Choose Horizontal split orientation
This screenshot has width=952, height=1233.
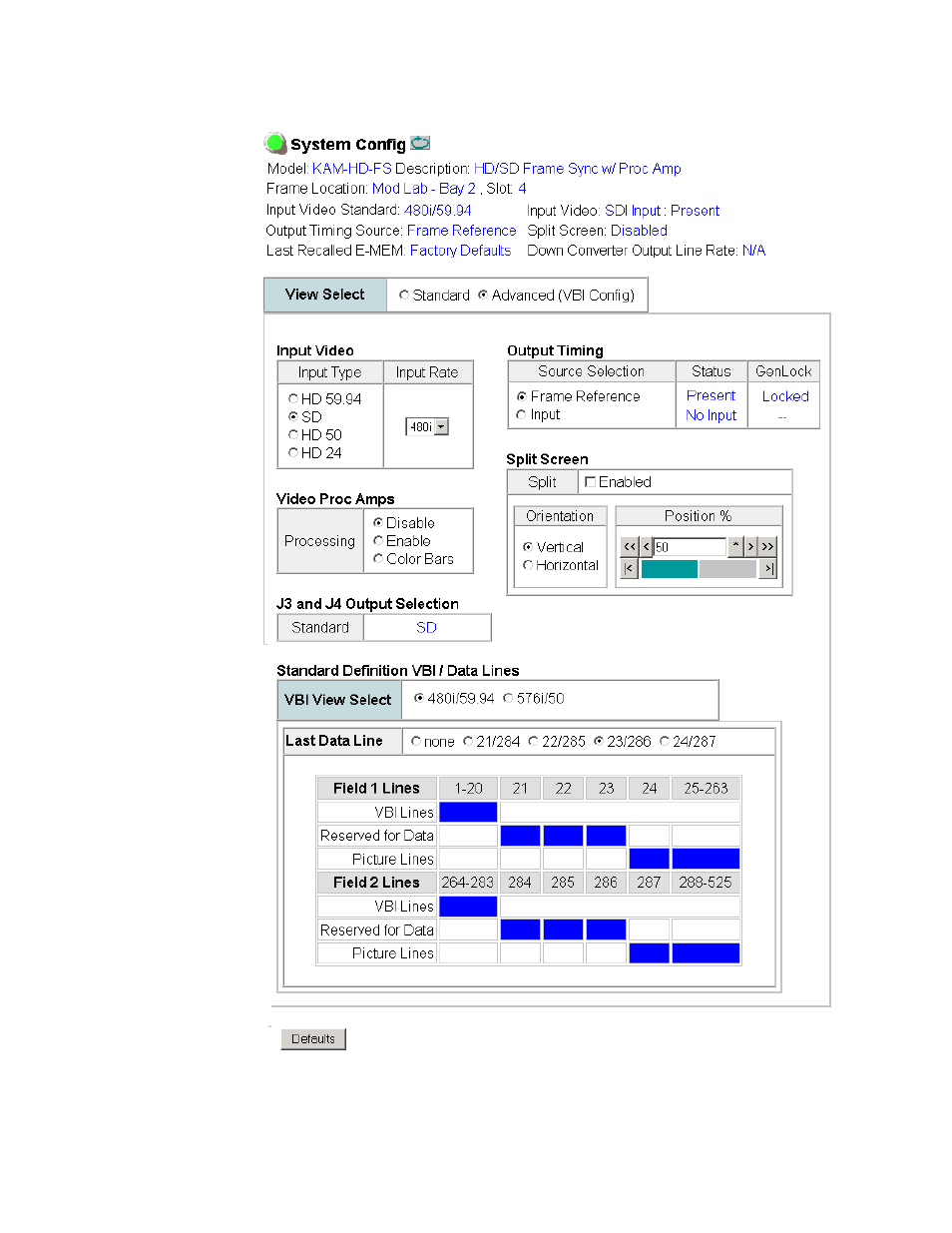click(x=528, y=565)
